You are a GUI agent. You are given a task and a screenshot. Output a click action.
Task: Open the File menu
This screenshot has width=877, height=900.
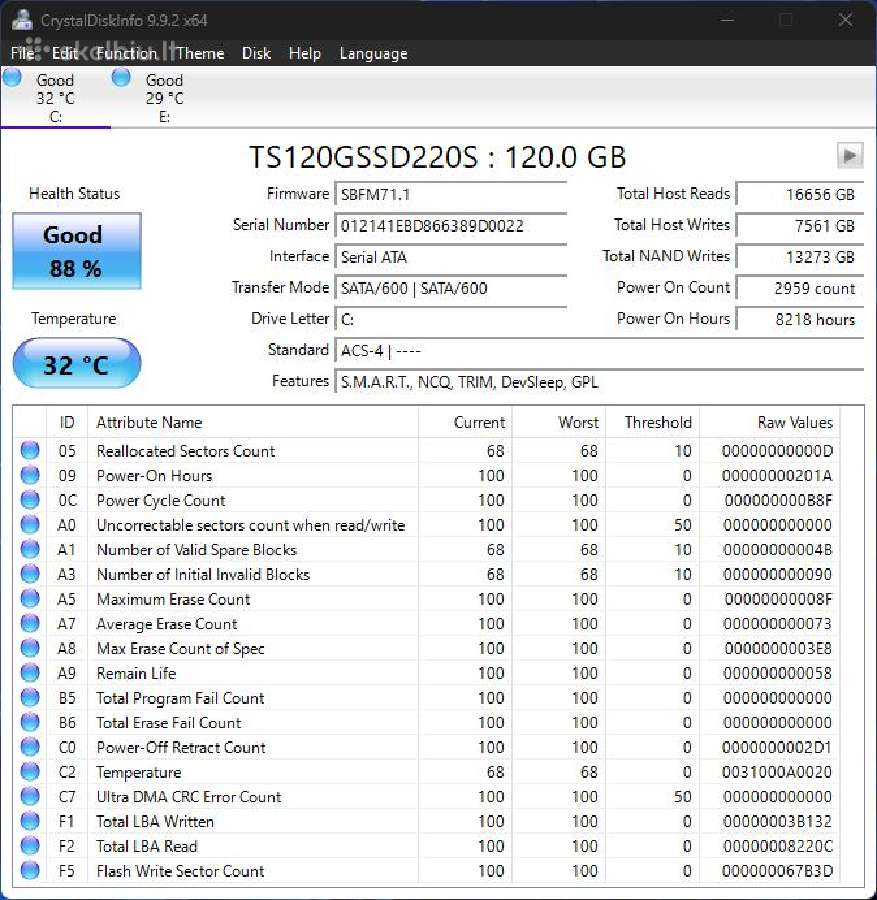tap(22, 53)
